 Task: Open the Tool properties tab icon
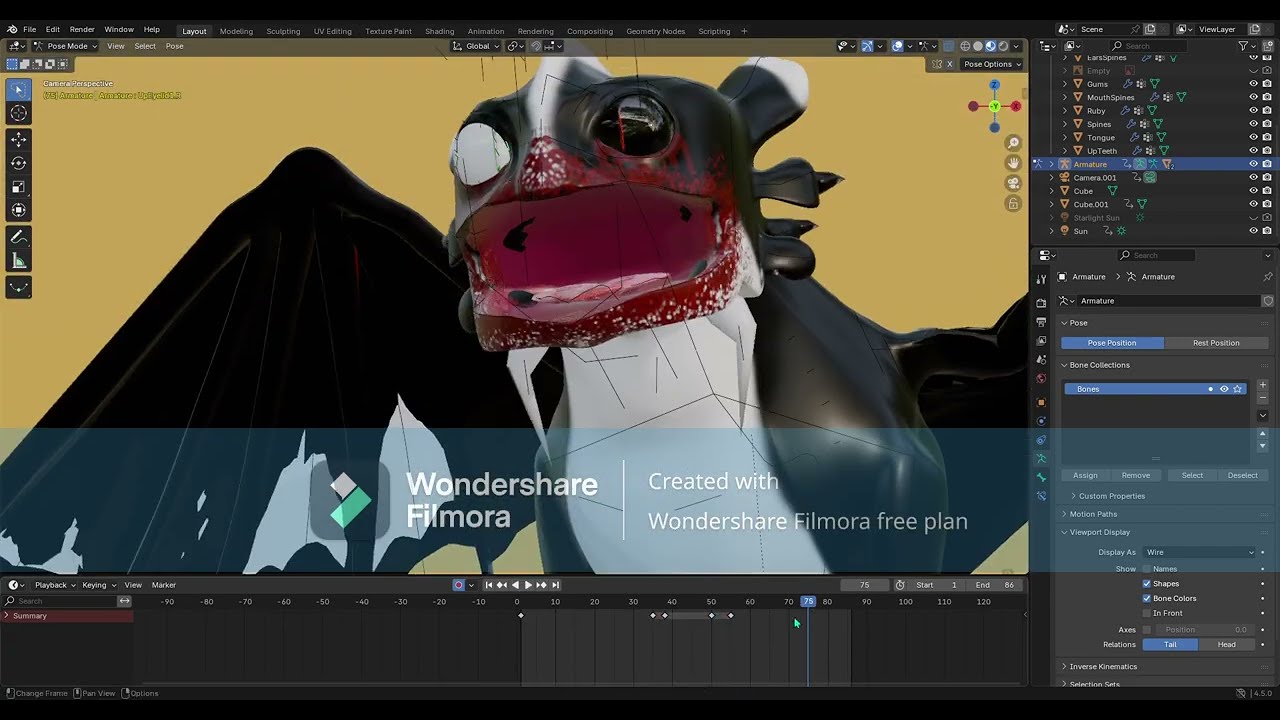(x=1041, y=280)
